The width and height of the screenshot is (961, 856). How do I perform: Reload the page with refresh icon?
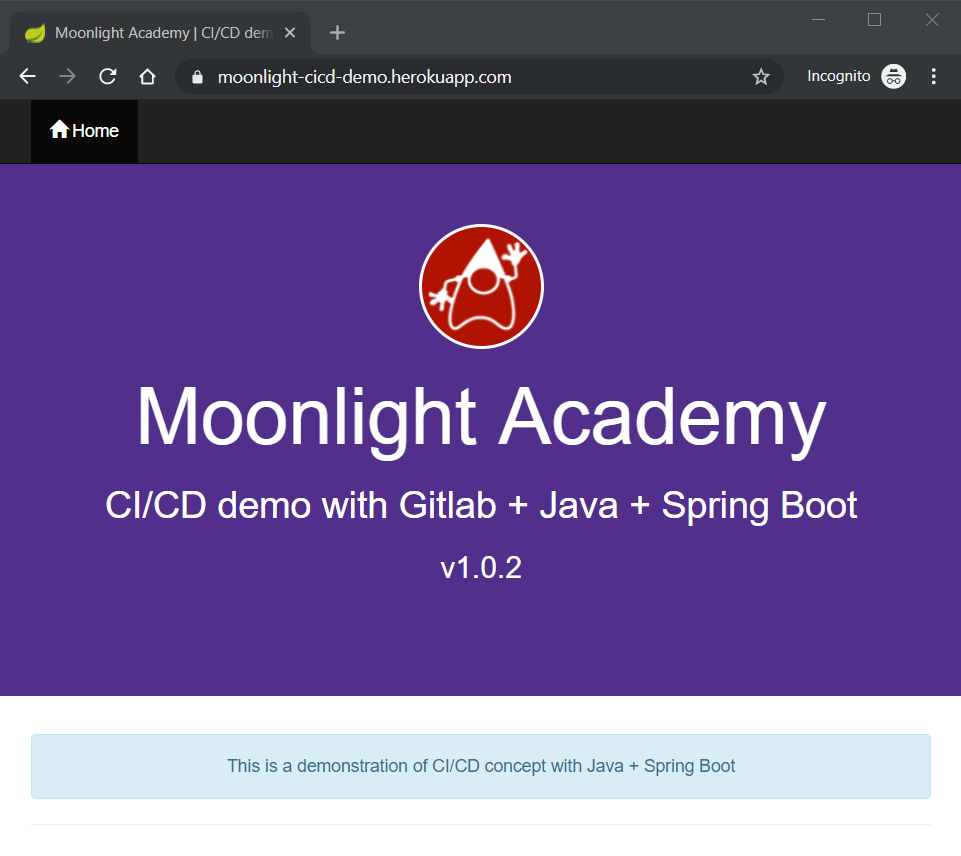(x=108, y=77)
